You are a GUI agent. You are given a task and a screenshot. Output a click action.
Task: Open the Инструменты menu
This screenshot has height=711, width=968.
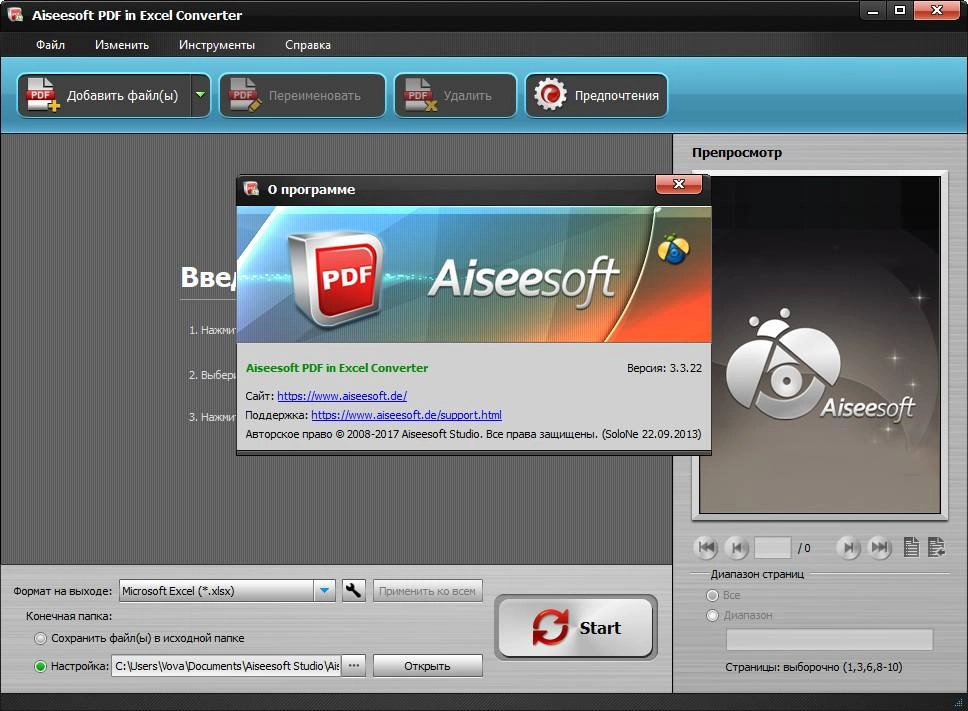tap(217, 45)
